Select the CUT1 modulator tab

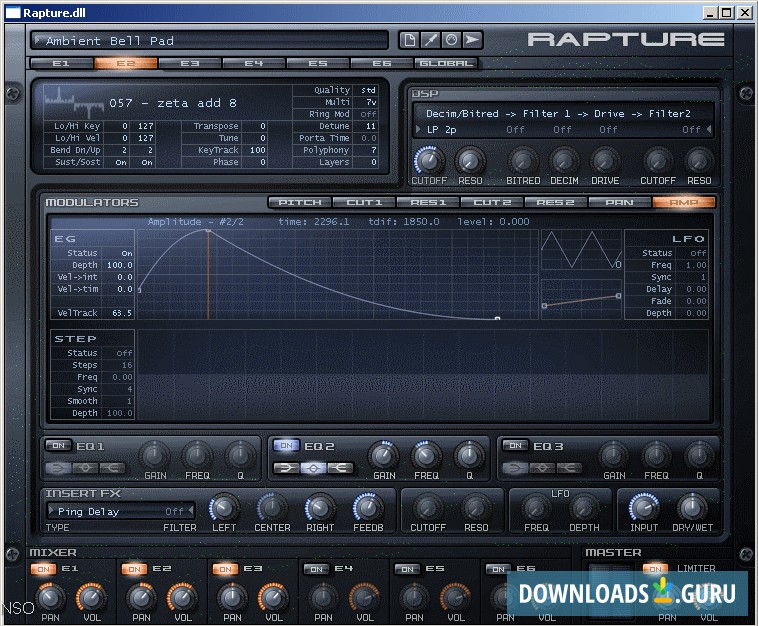pos(364,202)
